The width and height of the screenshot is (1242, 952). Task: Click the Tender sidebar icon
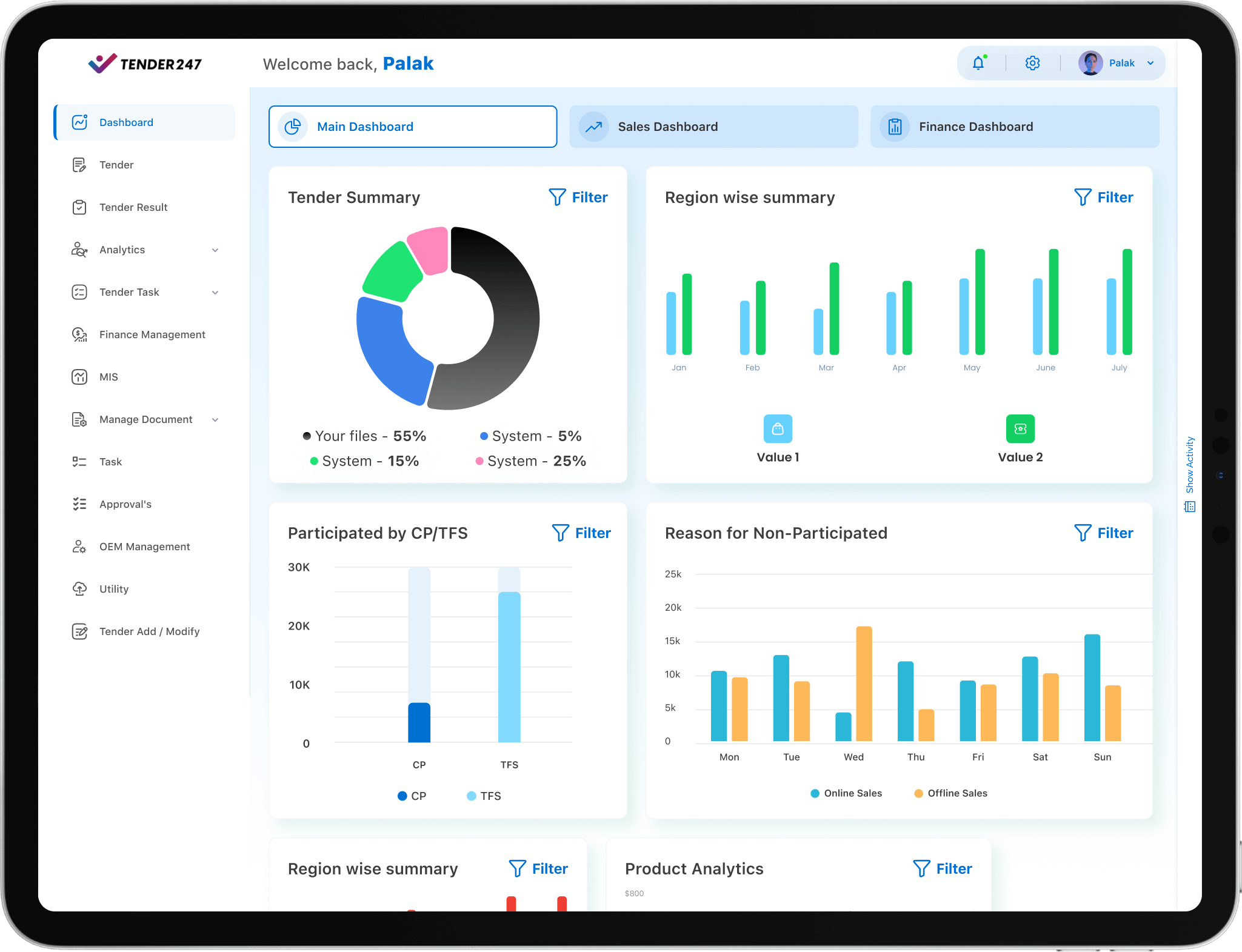(x=79, y=165)
